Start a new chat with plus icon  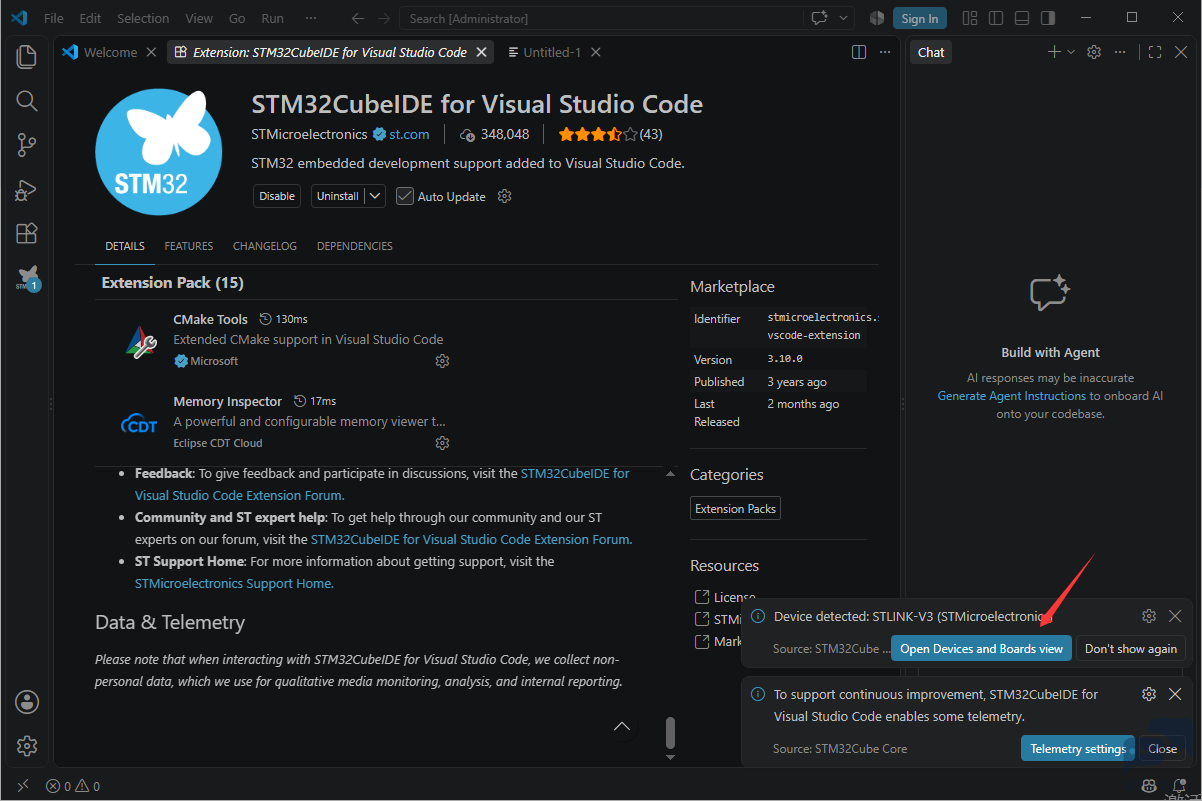[1054, 52]
